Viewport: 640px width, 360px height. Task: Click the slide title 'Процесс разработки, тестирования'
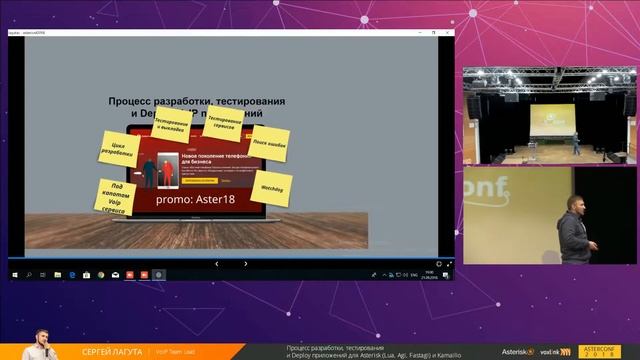click(x=197, y=101)
